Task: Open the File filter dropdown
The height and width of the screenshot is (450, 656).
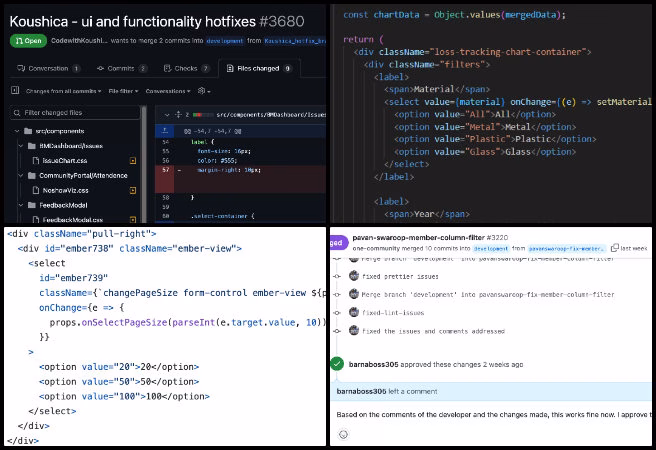Action: (123, 91)
